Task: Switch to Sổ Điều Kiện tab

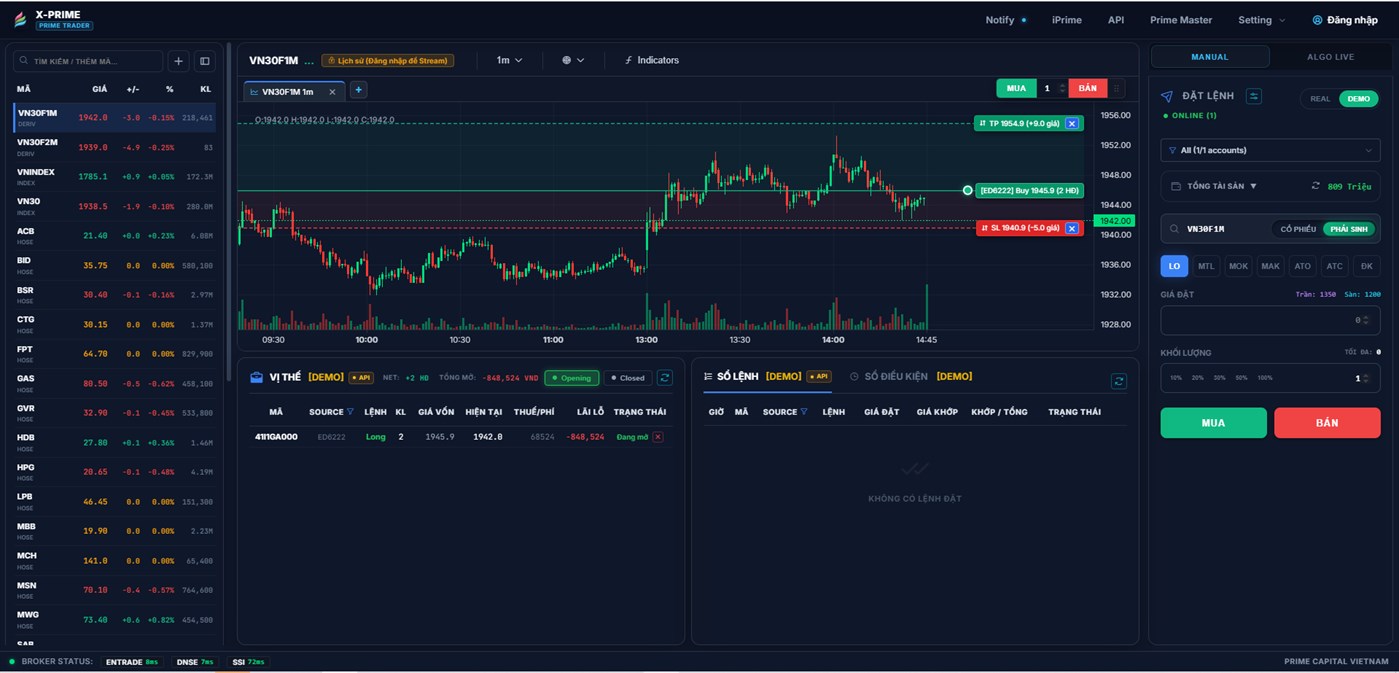Action: tap(910, 376)
